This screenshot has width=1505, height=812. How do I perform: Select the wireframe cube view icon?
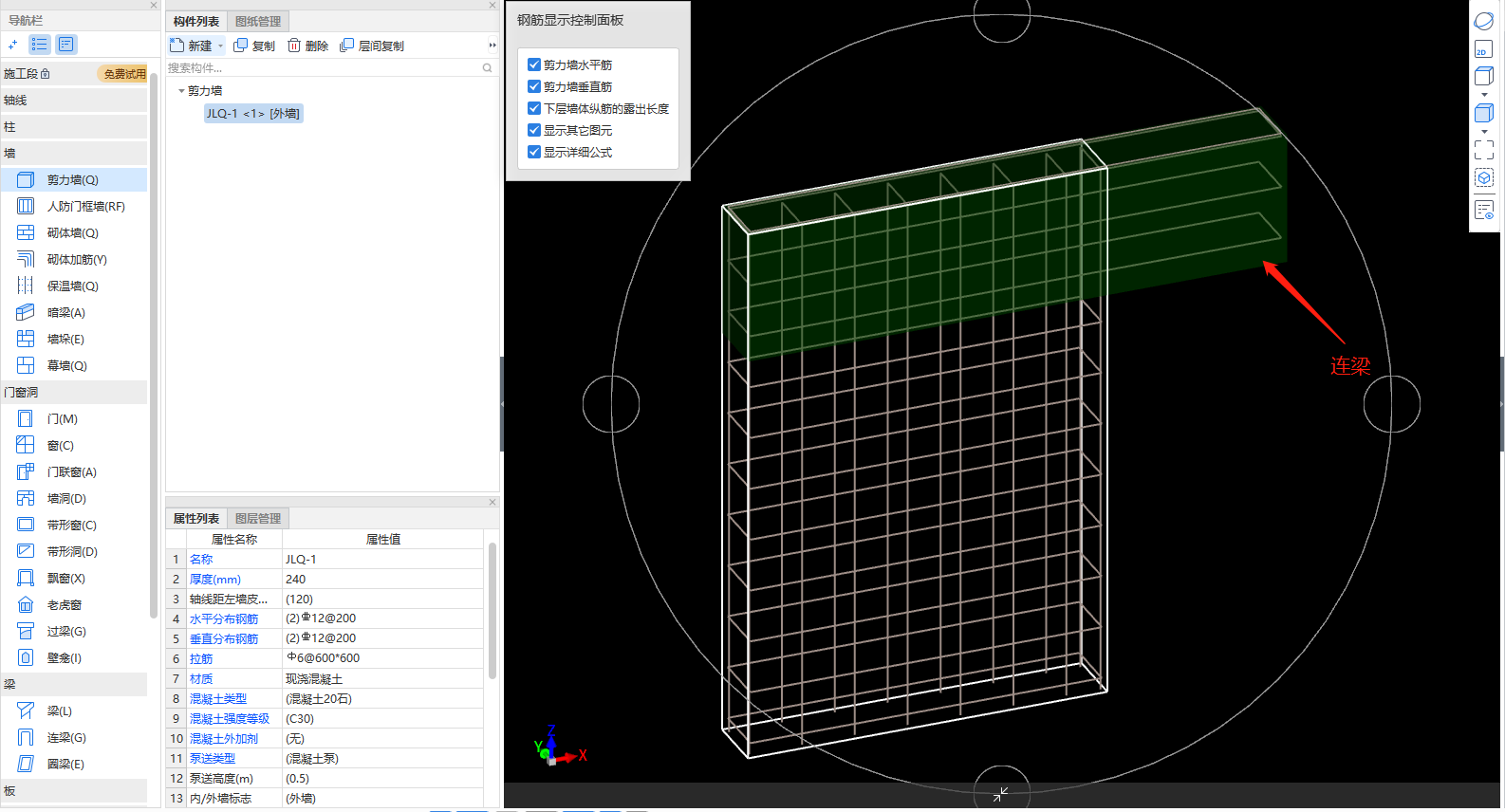click(1484, 77)
